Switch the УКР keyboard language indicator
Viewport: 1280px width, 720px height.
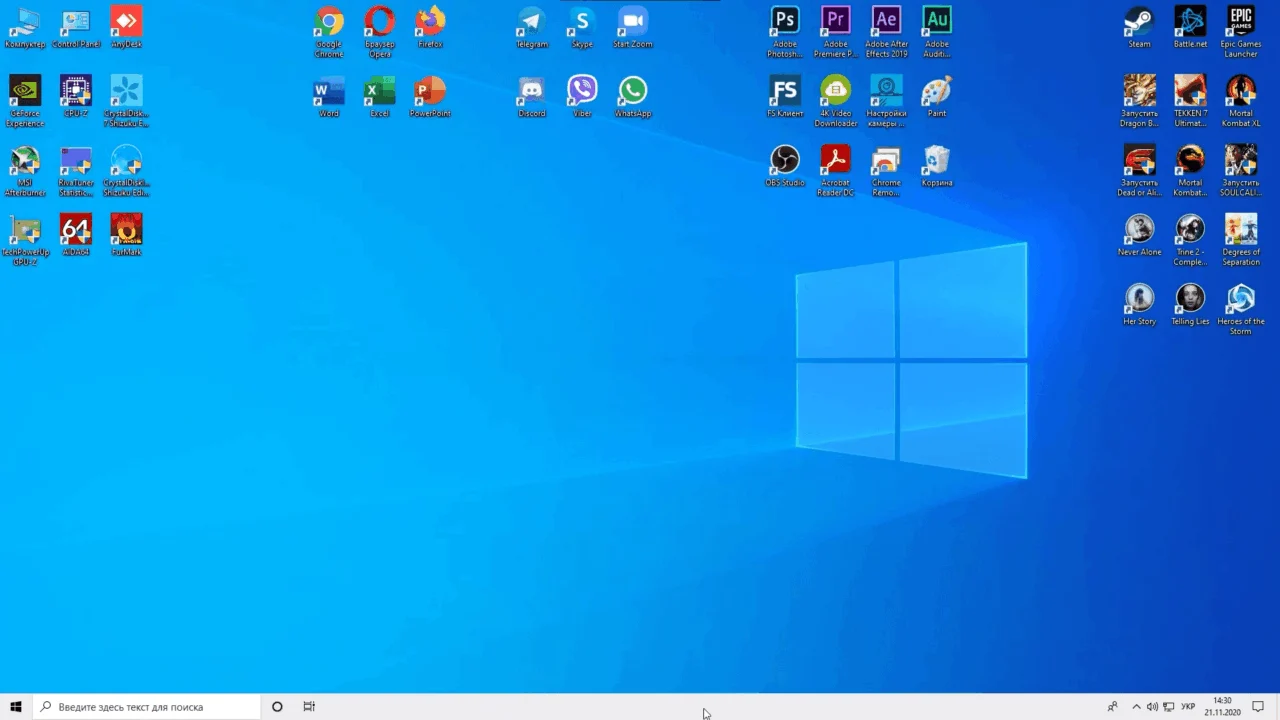click(1188, 707)
